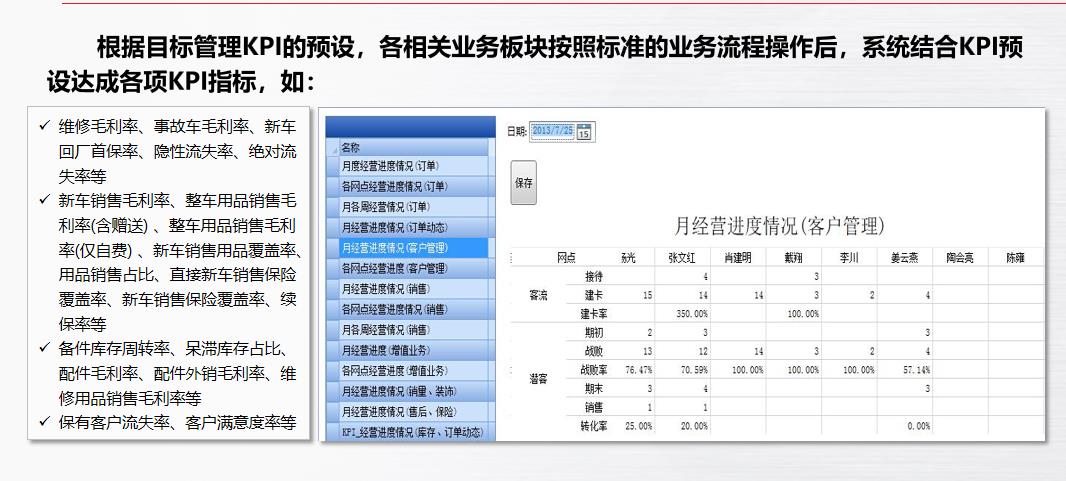Click the 张文红 column header in table
This screenshot has width=1066, height=481.
pos(687,257)
